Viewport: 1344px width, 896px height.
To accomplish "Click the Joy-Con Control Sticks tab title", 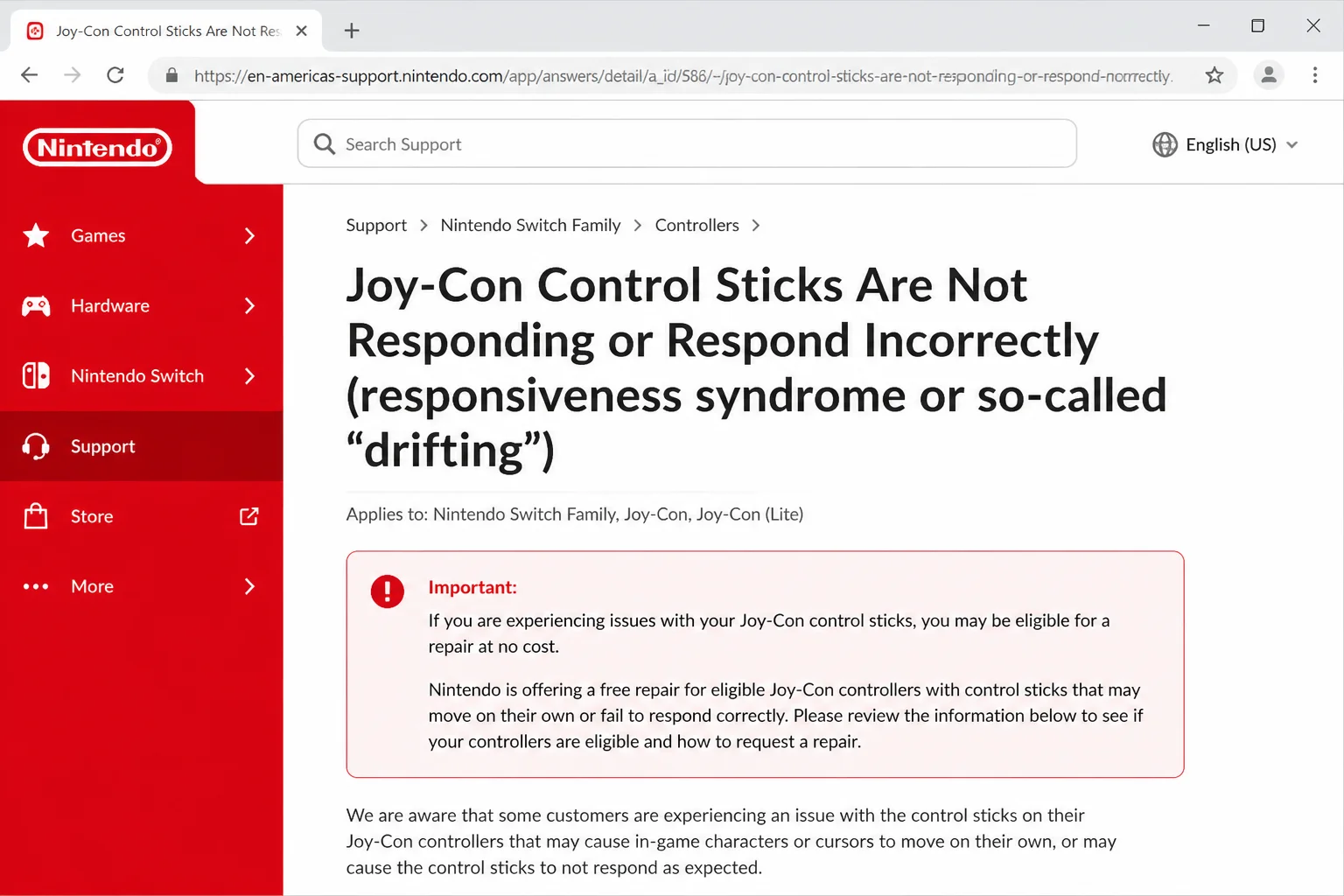I will [168, 31].
